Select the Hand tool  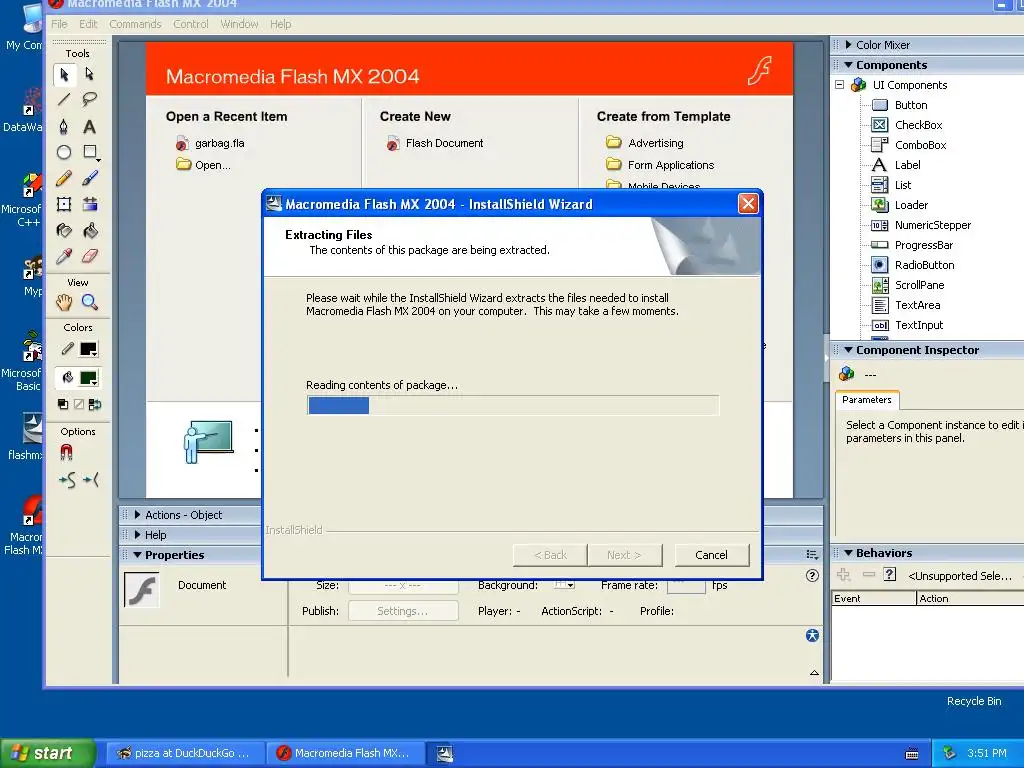pyautogui.click(x=64, y=302)
